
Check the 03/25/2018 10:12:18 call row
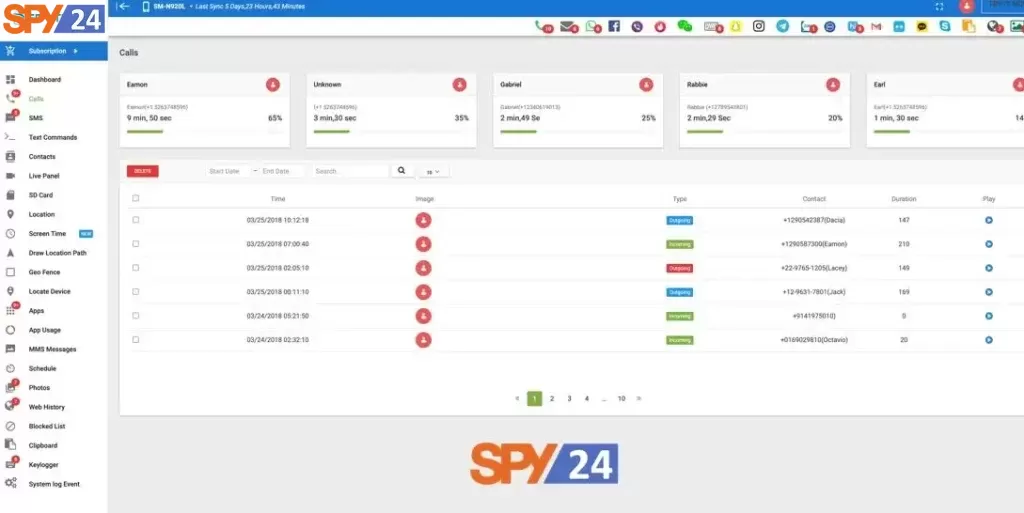(x=136, y=220)
